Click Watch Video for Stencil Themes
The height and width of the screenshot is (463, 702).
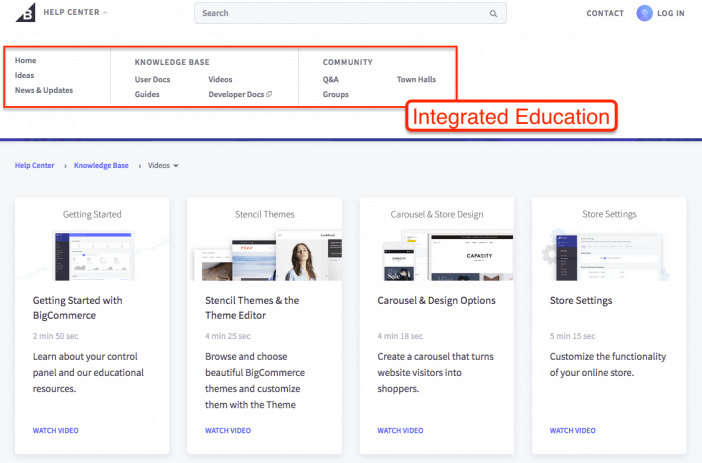pyautogui.click(x=228, y=430)
